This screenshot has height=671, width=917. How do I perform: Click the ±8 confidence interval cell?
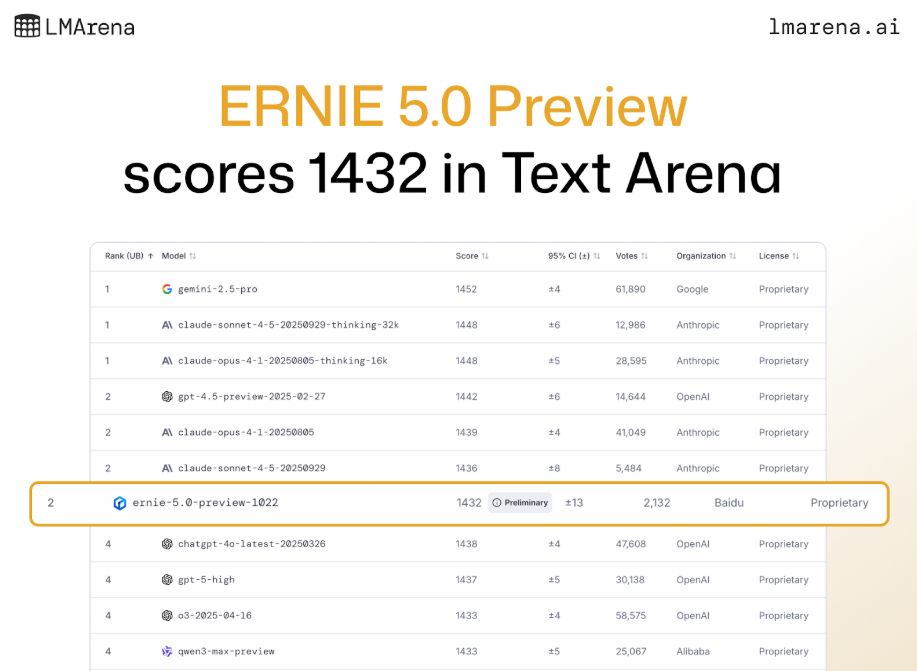554,468
